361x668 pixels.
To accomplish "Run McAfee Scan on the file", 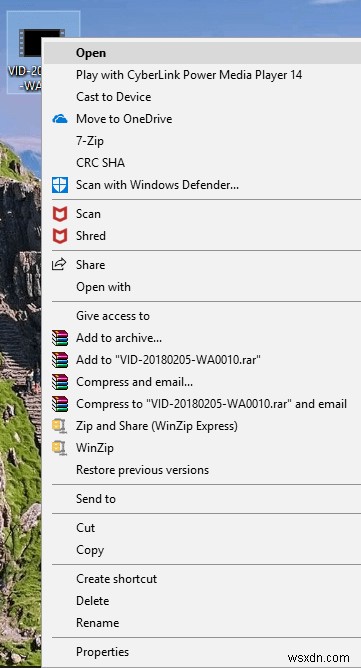I will coord(202,214).
